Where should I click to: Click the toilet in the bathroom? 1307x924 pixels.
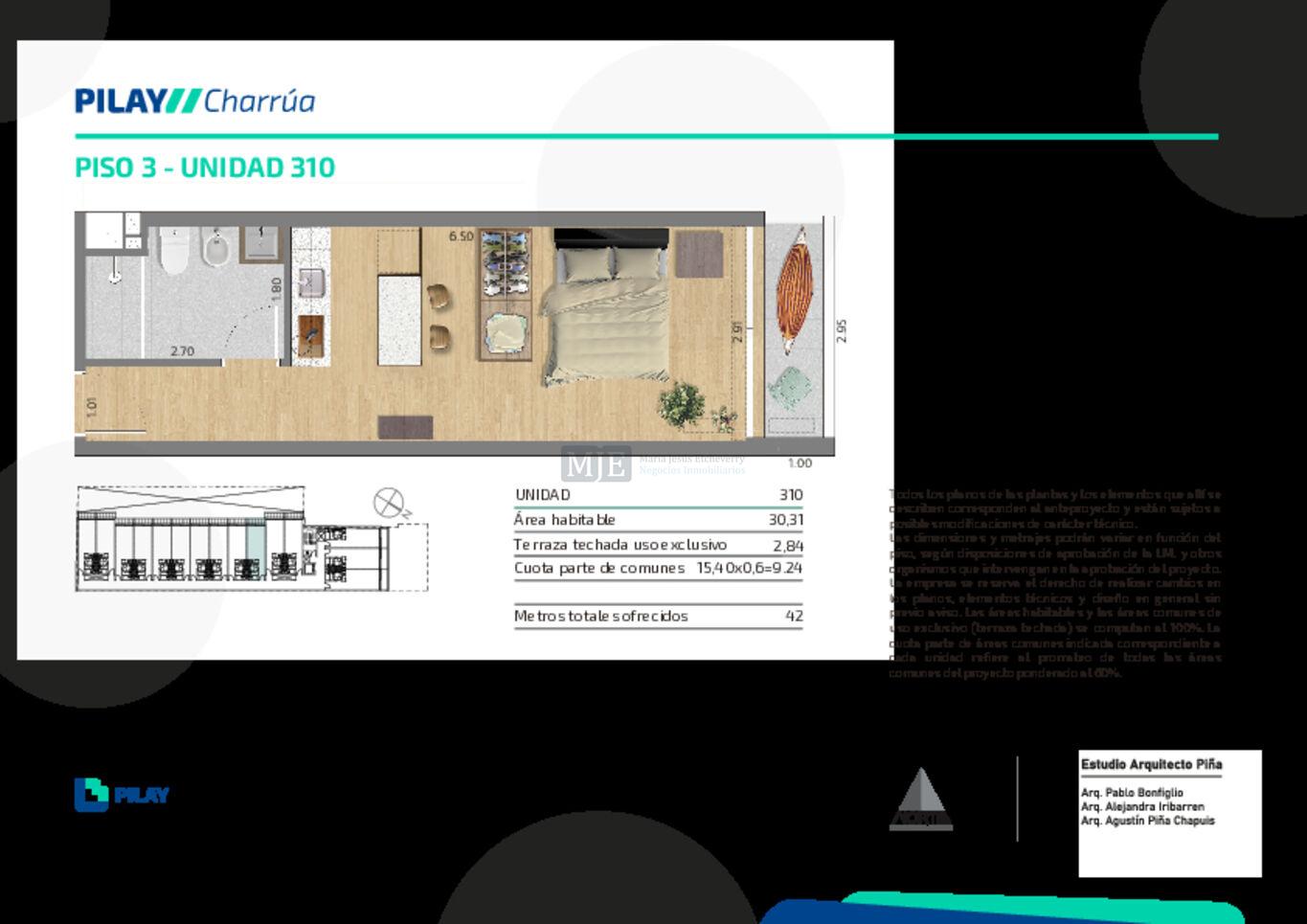coord(174,250)
